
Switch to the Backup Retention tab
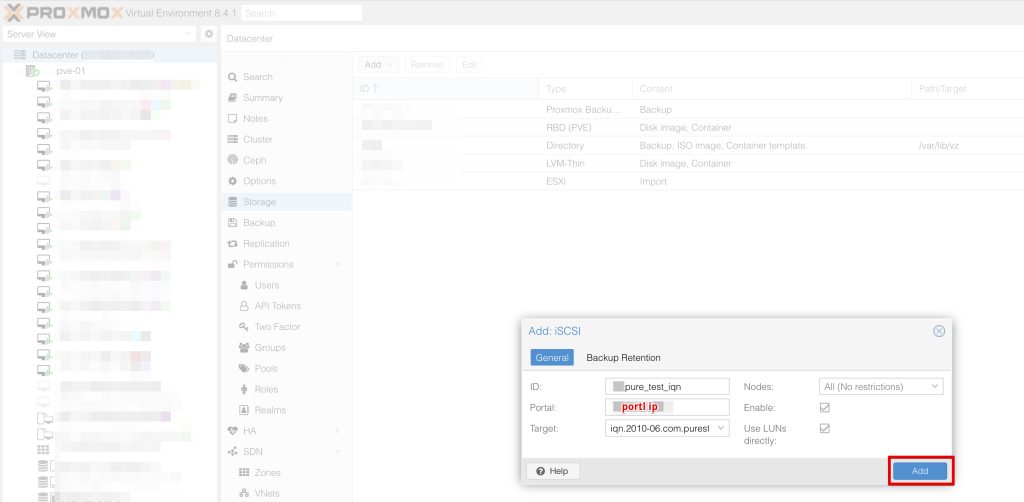coord(623,357)
